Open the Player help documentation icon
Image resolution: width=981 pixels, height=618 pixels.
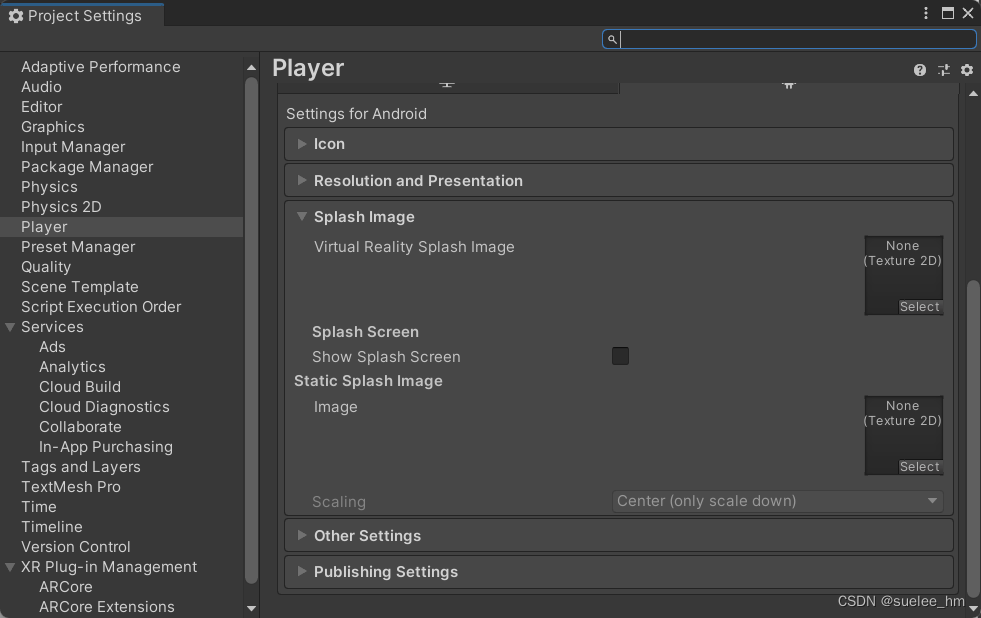(920, 70)
